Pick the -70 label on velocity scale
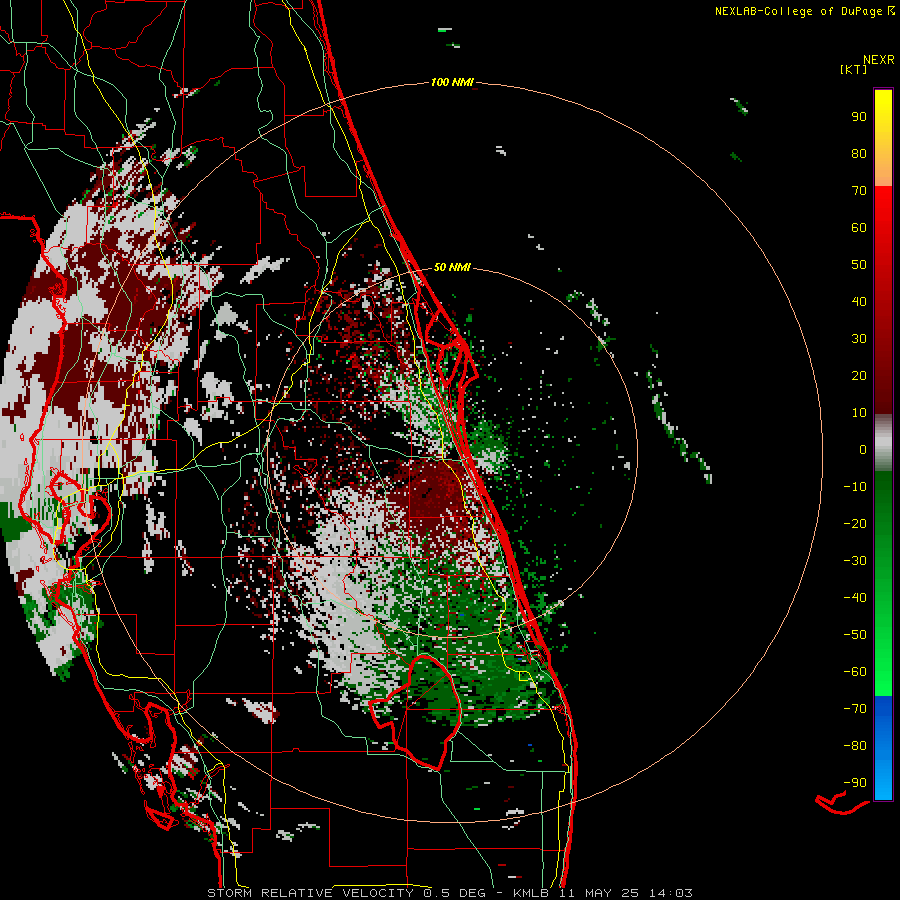 (855, 709)
